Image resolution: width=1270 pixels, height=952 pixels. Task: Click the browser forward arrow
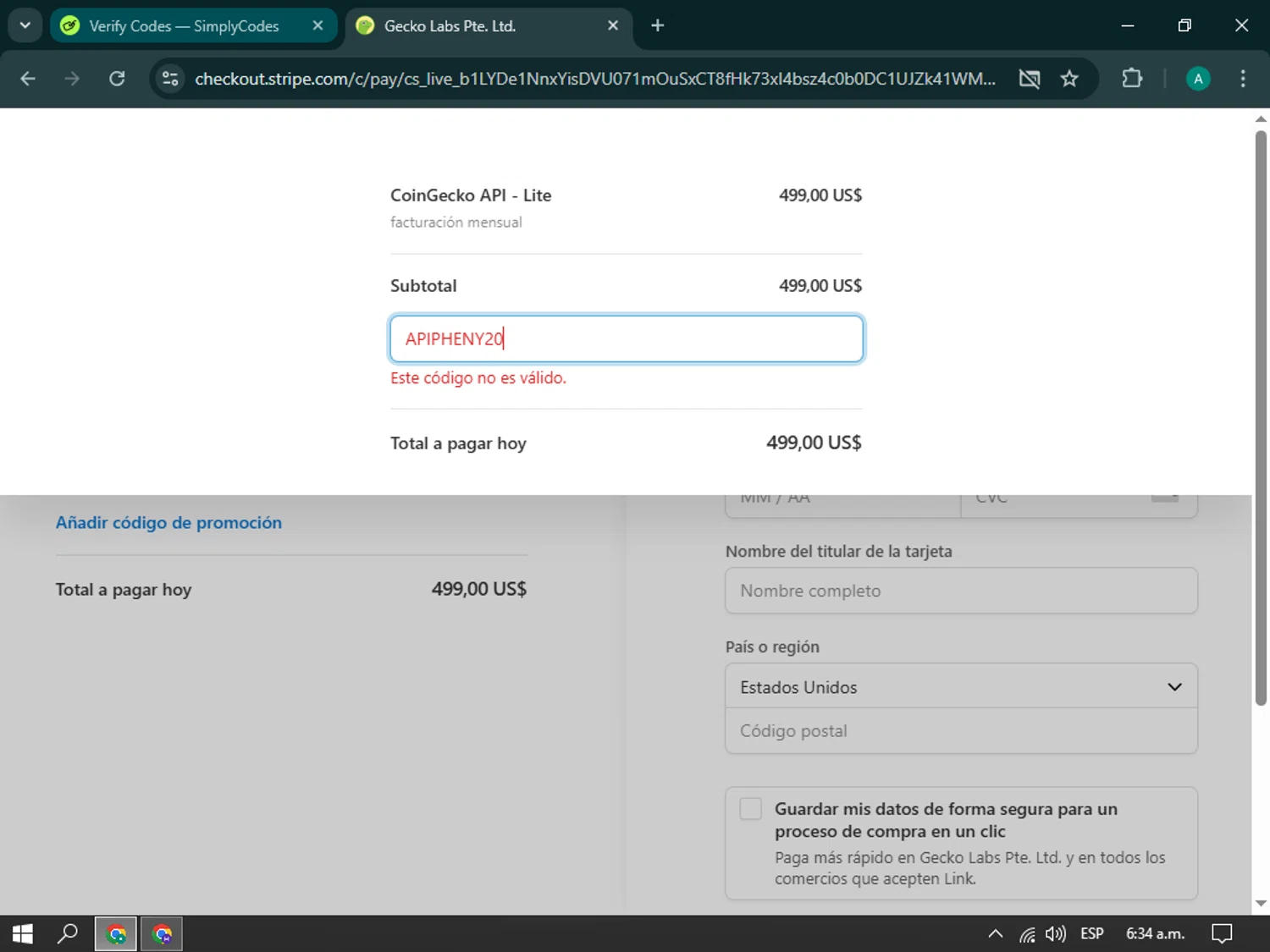click(72, 79)
